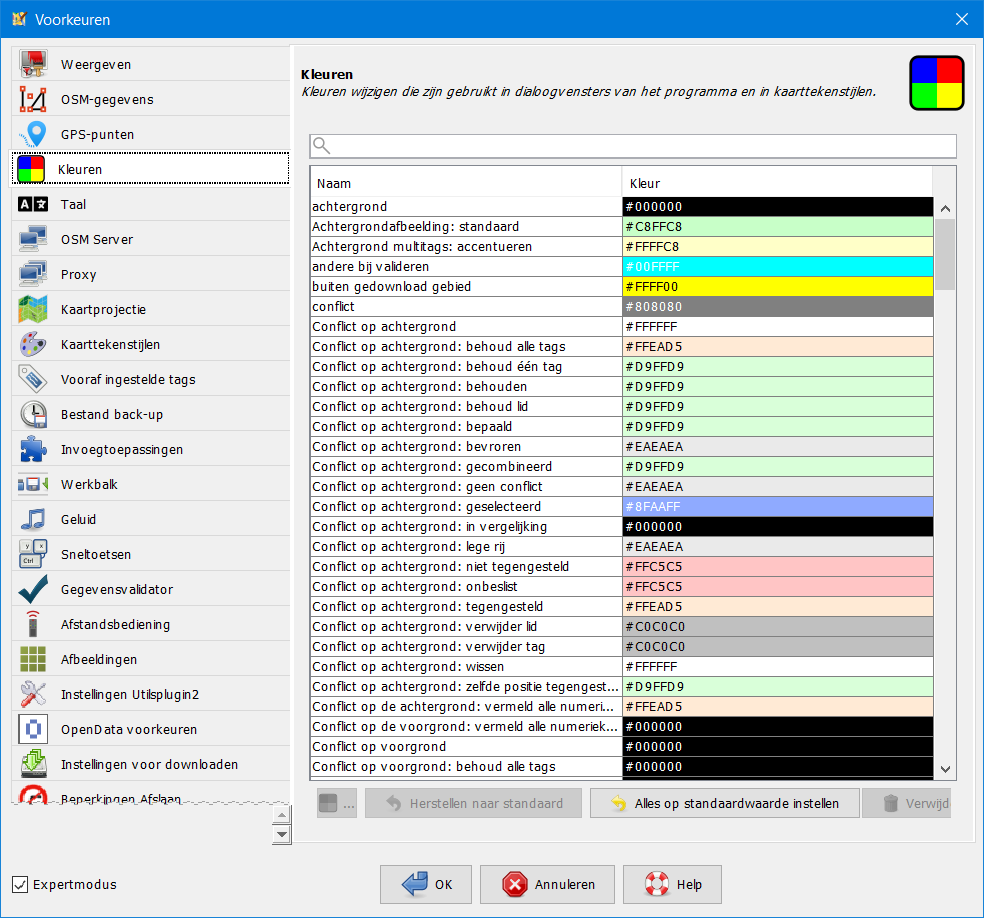Screen dimensions: 984x918
Task: Click the Geluid music note icon
Action: 33,519
